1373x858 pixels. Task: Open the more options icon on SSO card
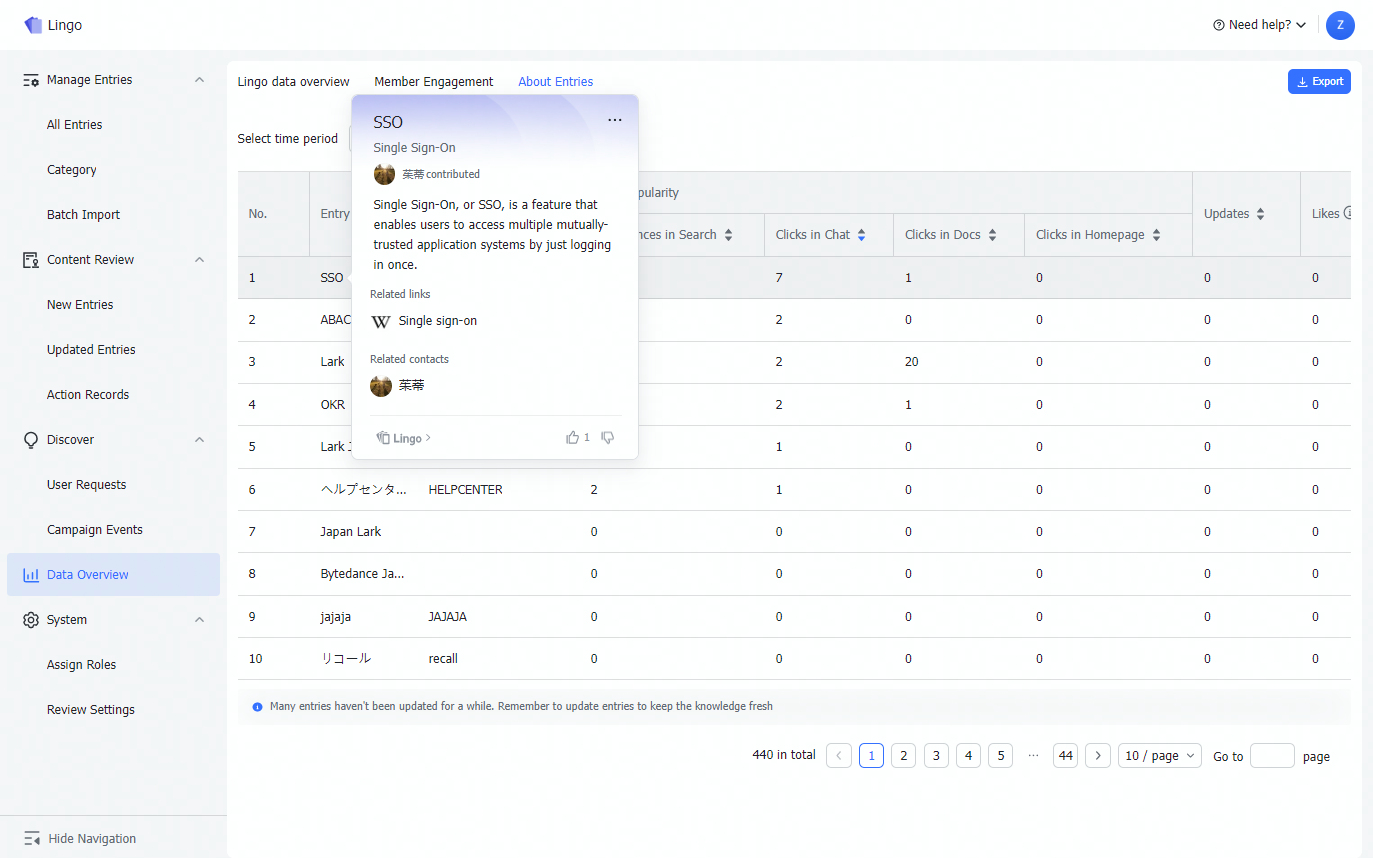point(614,119)
